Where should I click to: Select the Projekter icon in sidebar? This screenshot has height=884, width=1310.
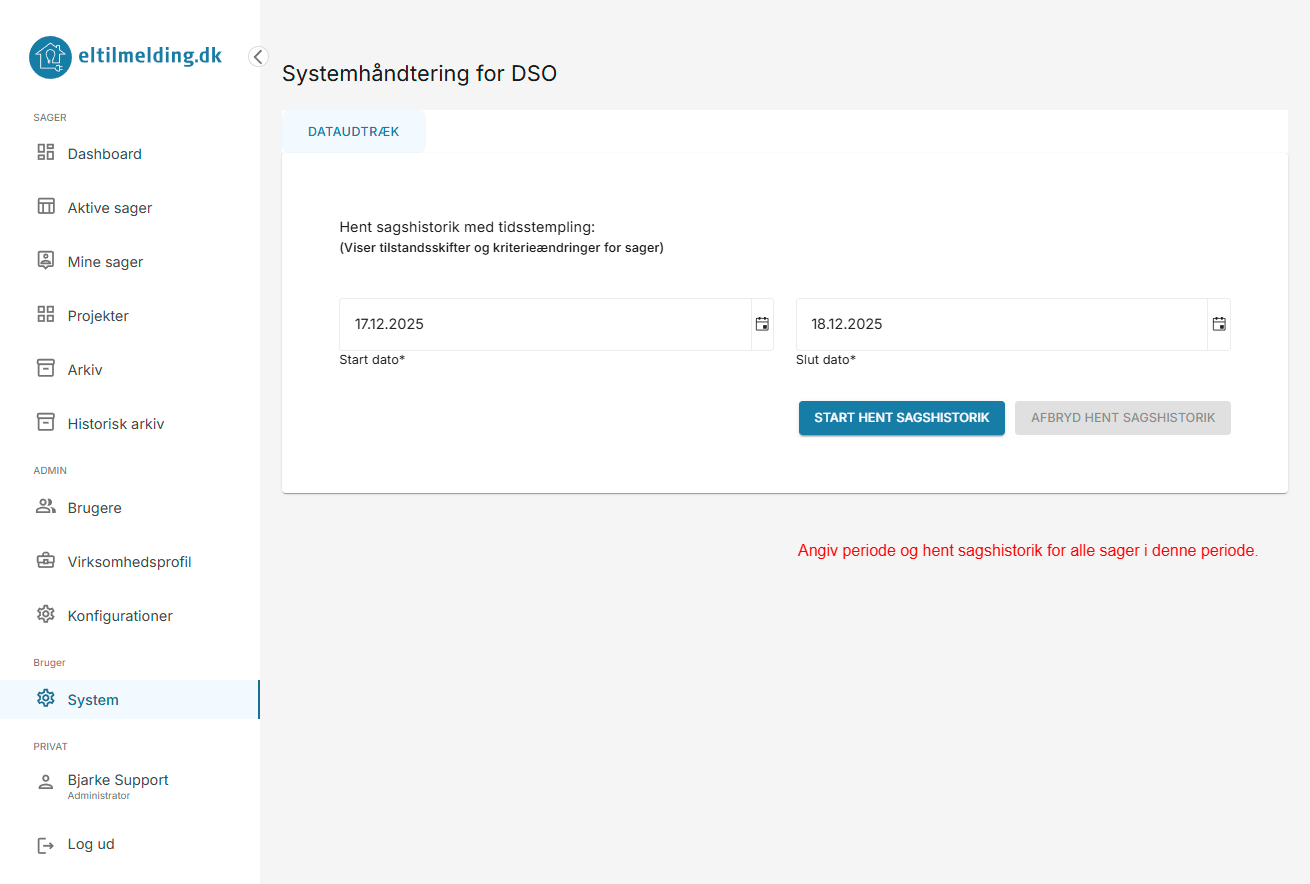click(46, 315)
